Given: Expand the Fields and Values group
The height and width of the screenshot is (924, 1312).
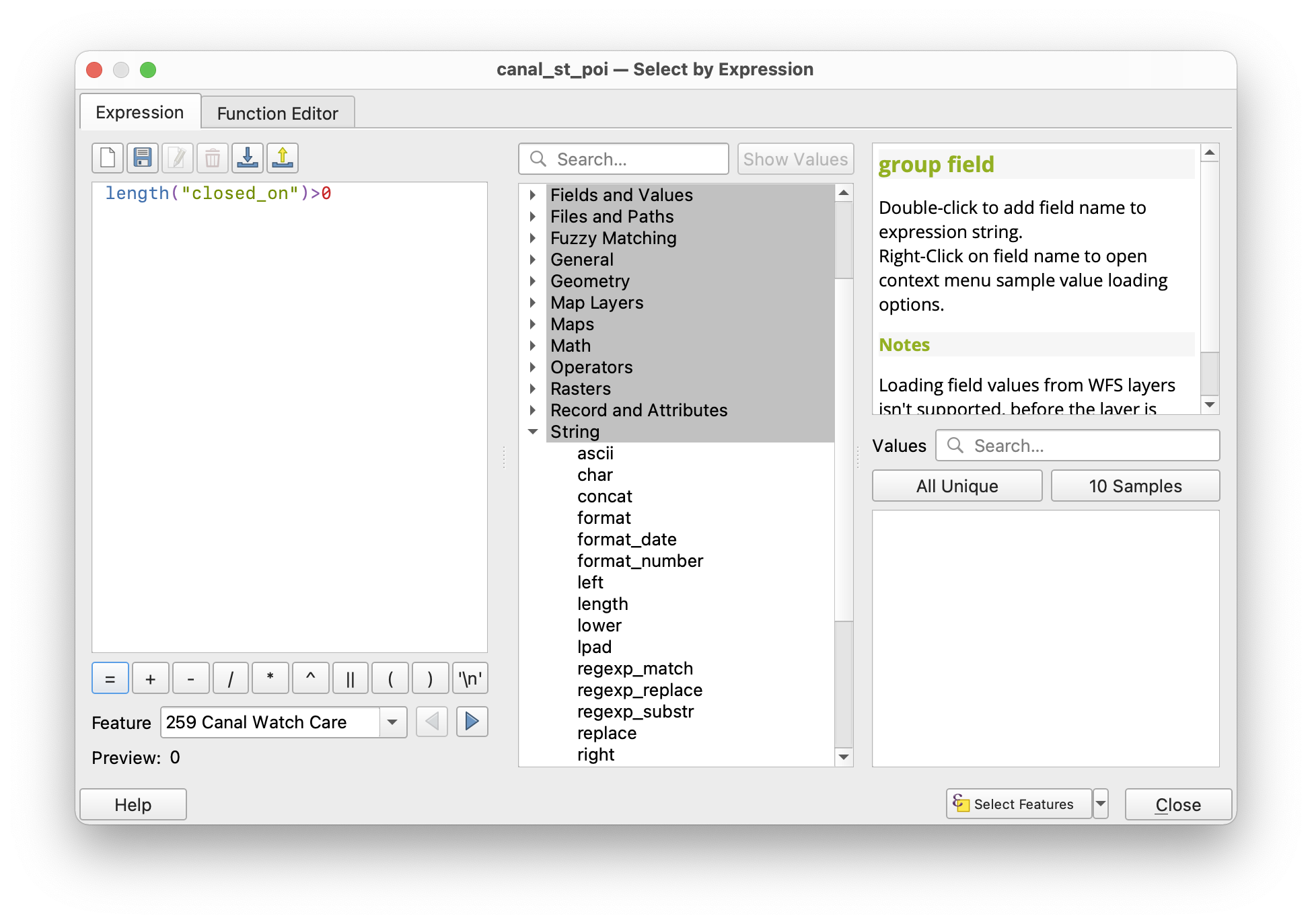Looking at the screenshot, I should (x=533, y=195).
